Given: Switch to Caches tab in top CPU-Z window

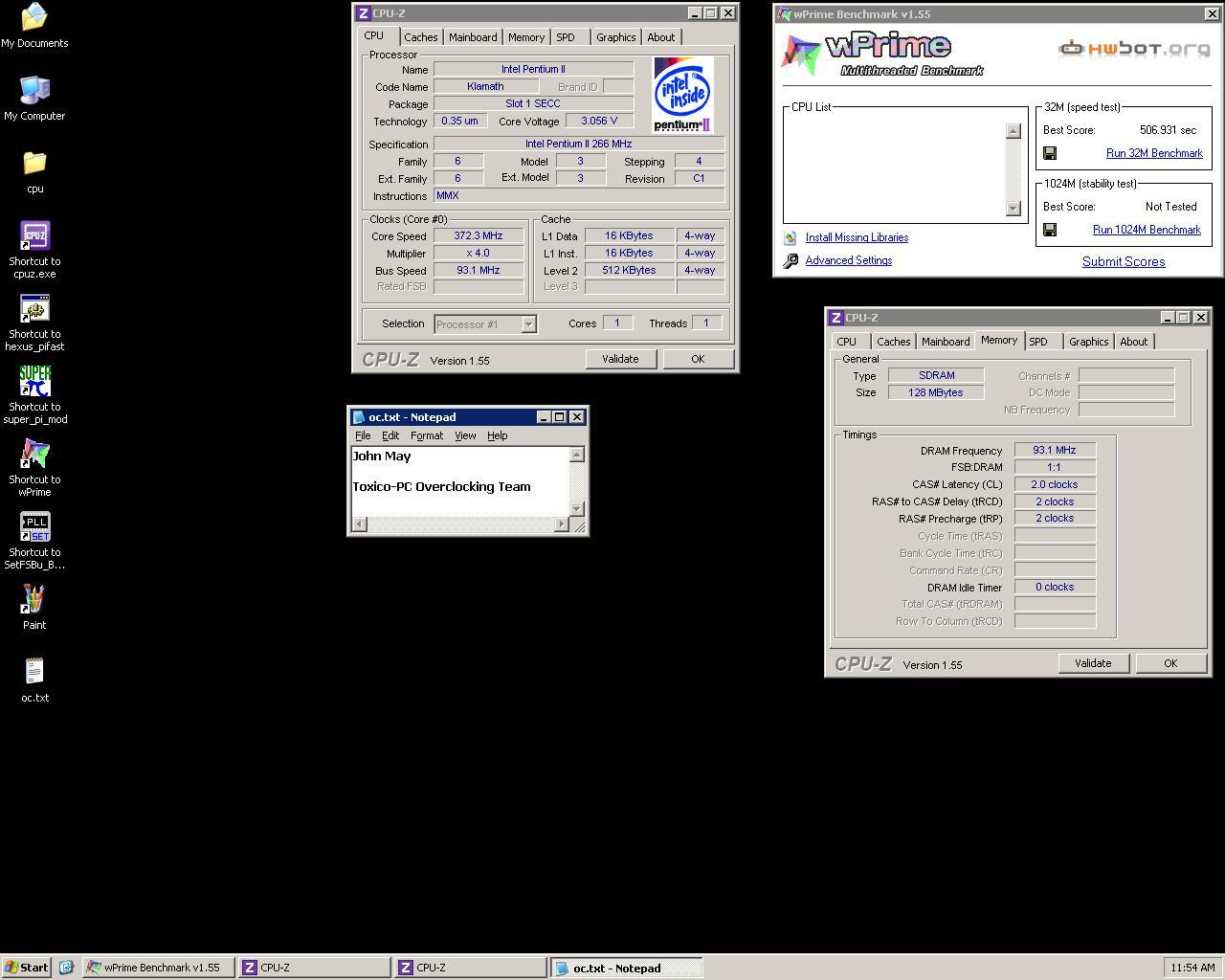Looking at the screenshot, I should (x=420, y=37).
